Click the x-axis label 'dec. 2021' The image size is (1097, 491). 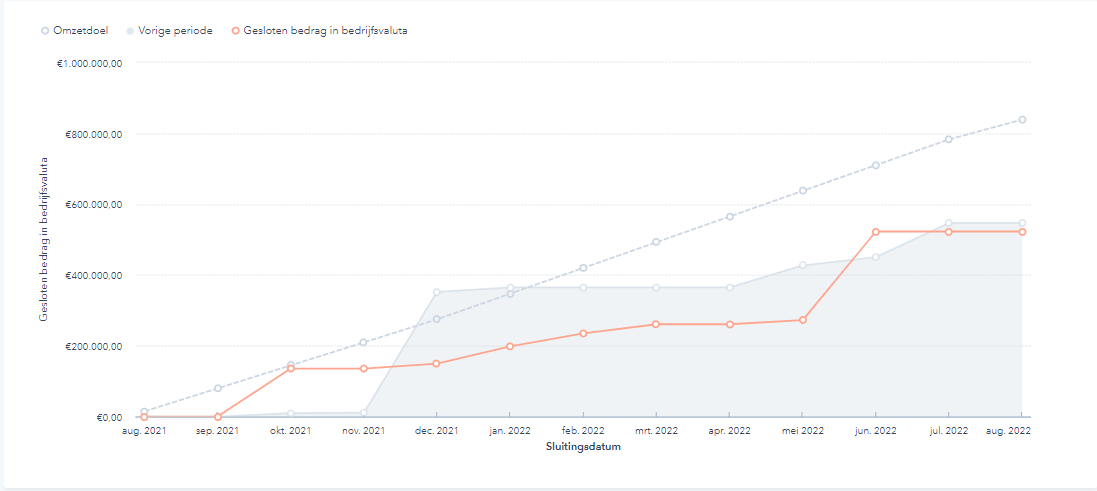[x=437, y=431]
